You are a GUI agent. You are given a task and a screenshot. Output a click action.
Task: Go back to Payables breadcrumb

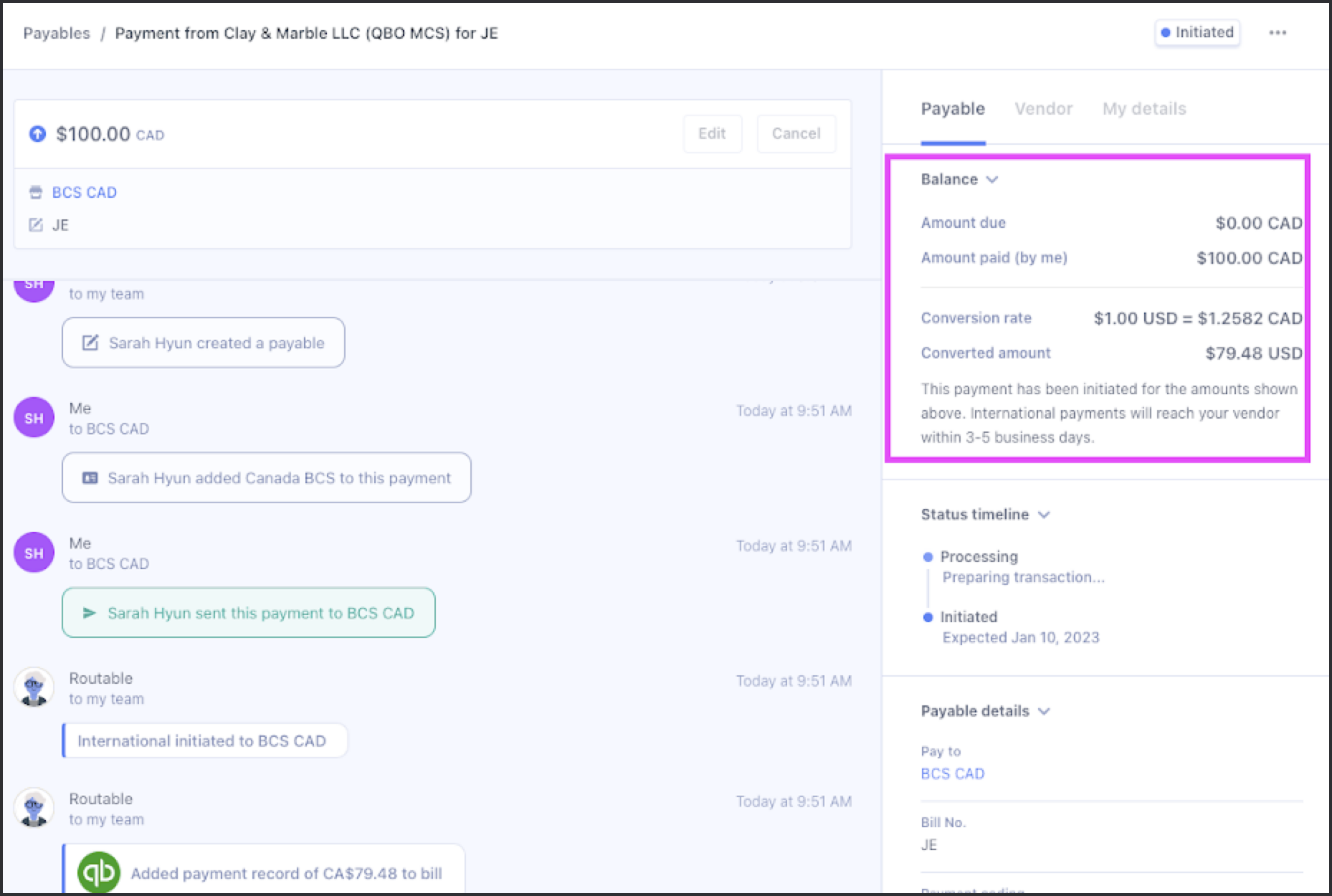coord(57,33)
